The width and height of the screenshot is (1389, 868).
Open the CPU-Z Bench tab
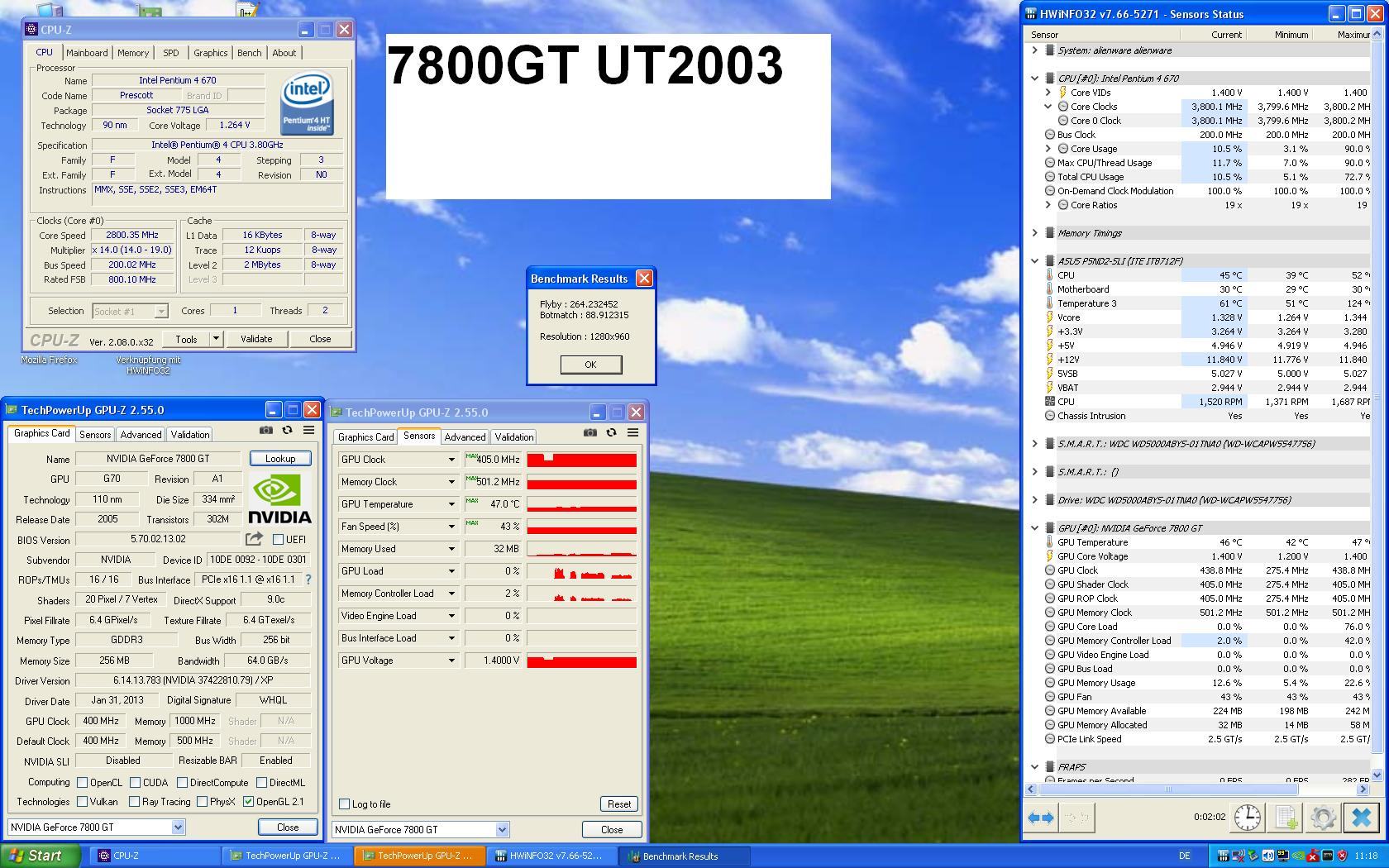pyautogui.click(x=249, y=53)
